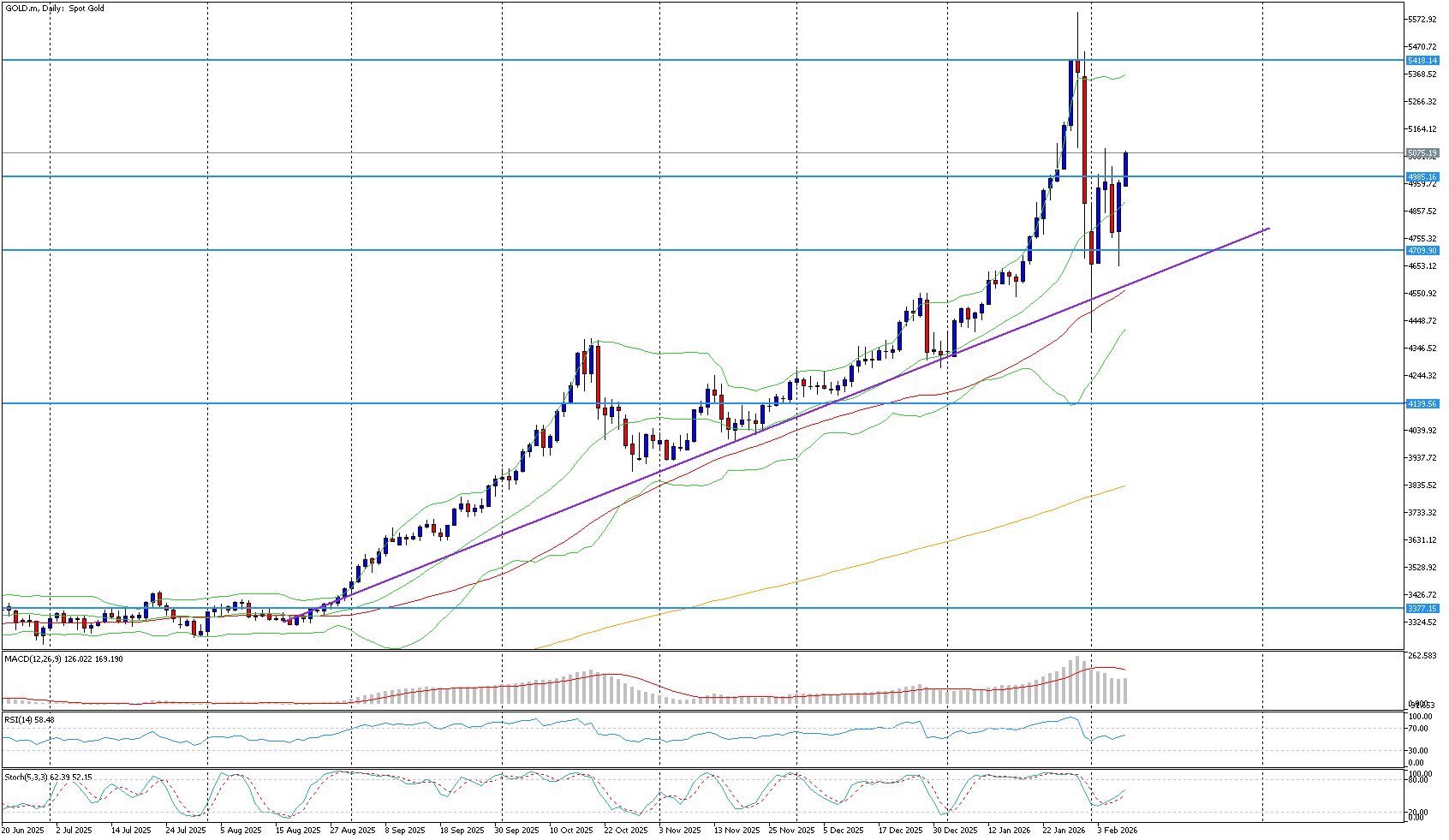Click the 3 Nov 2025 date label
This screenshot has height=840, width=1449.
[680, 831]
